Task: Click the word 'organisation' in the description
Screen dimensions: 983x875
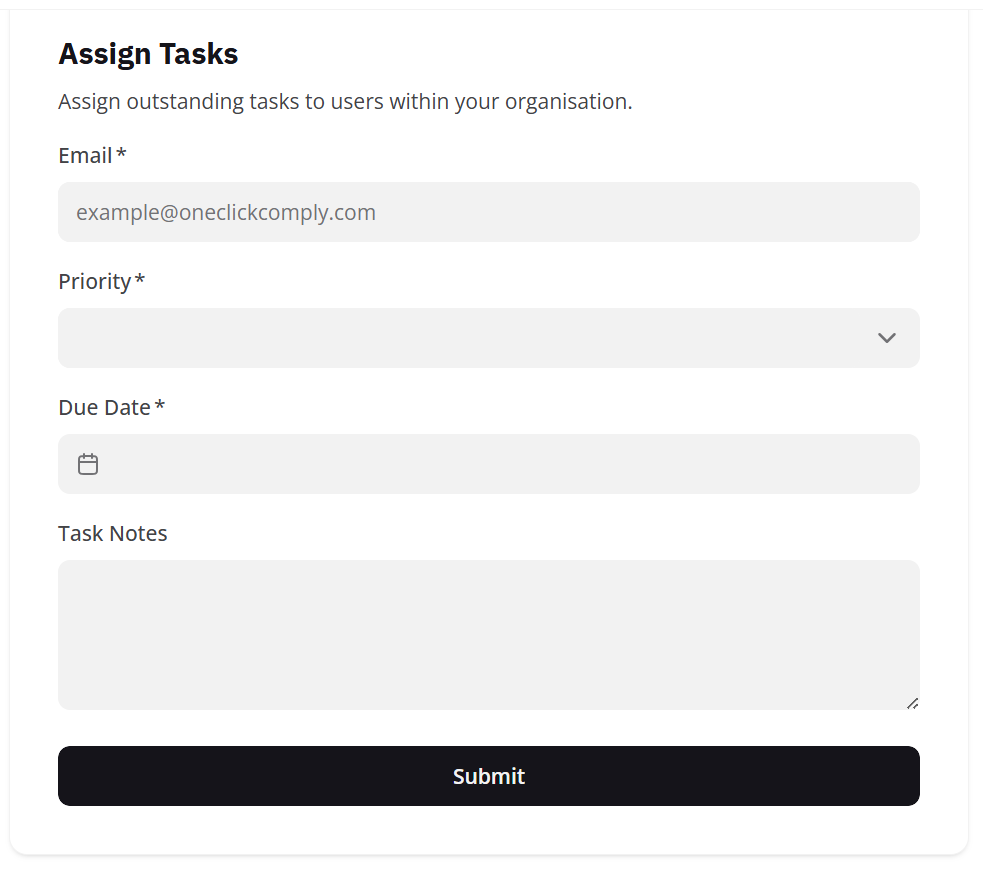Action: pyautogui.click(x=568, y=102)
